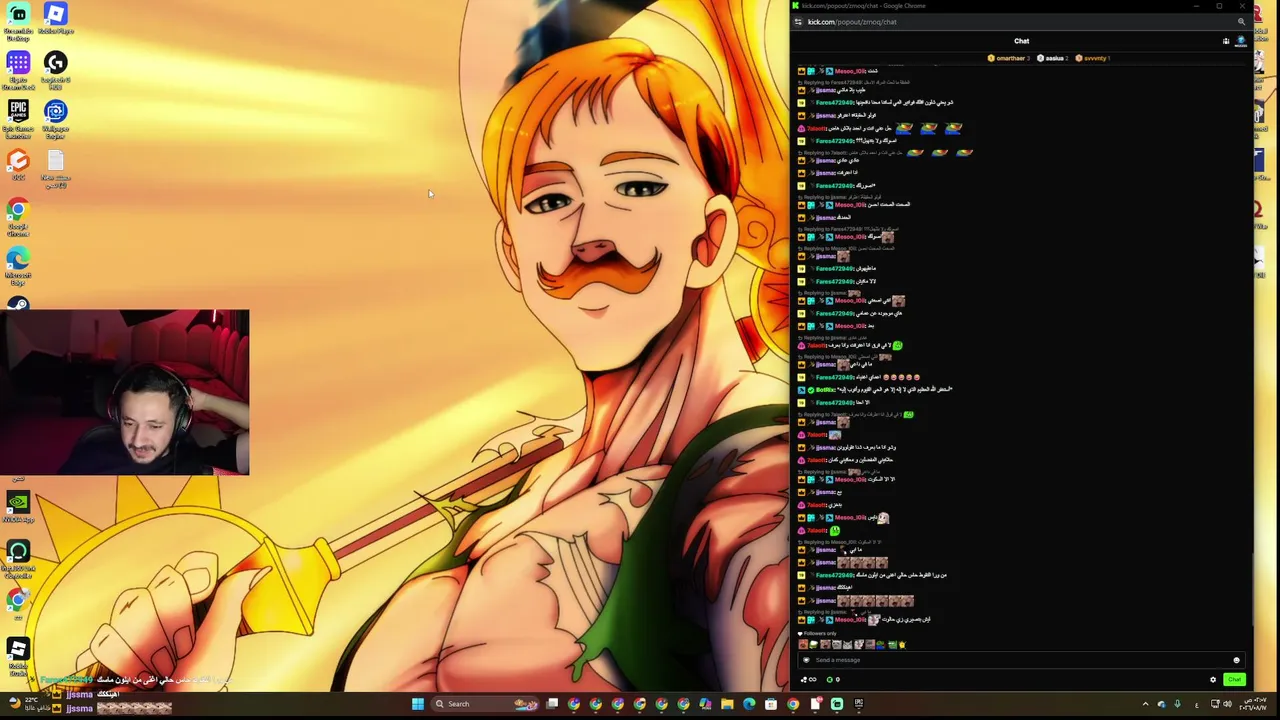Open the orange GGG desktop shortcut

18,166
